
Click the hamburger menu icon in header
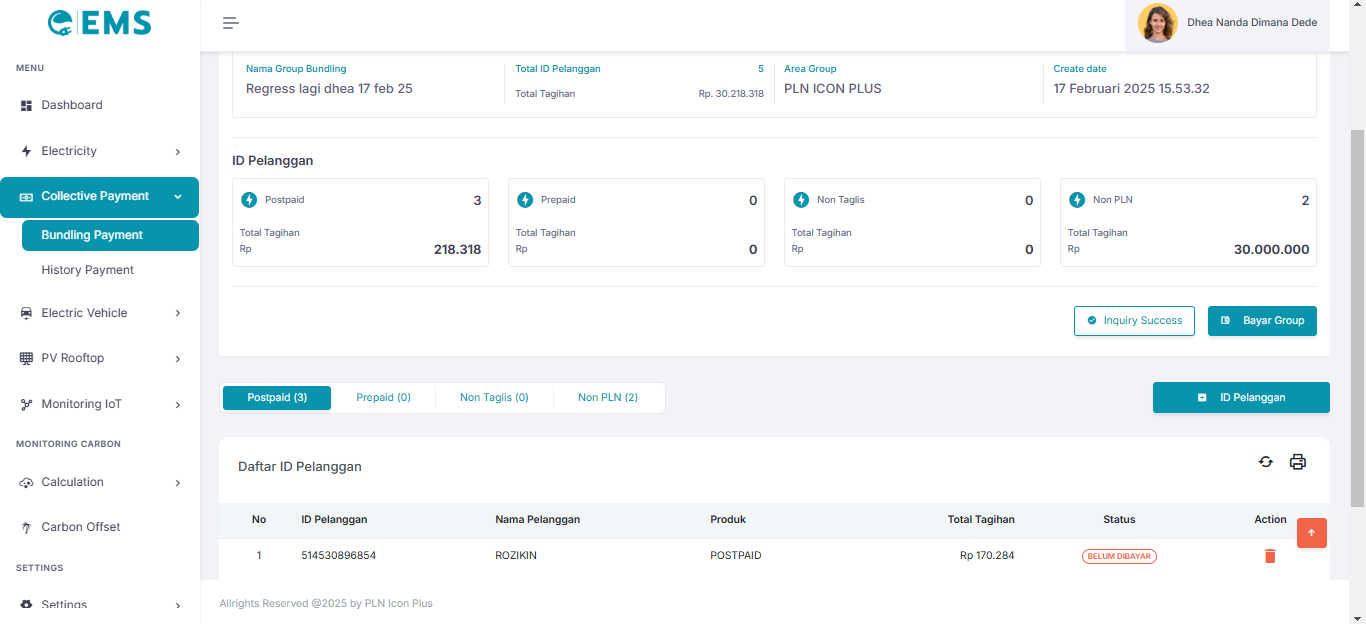pos(230,23)
